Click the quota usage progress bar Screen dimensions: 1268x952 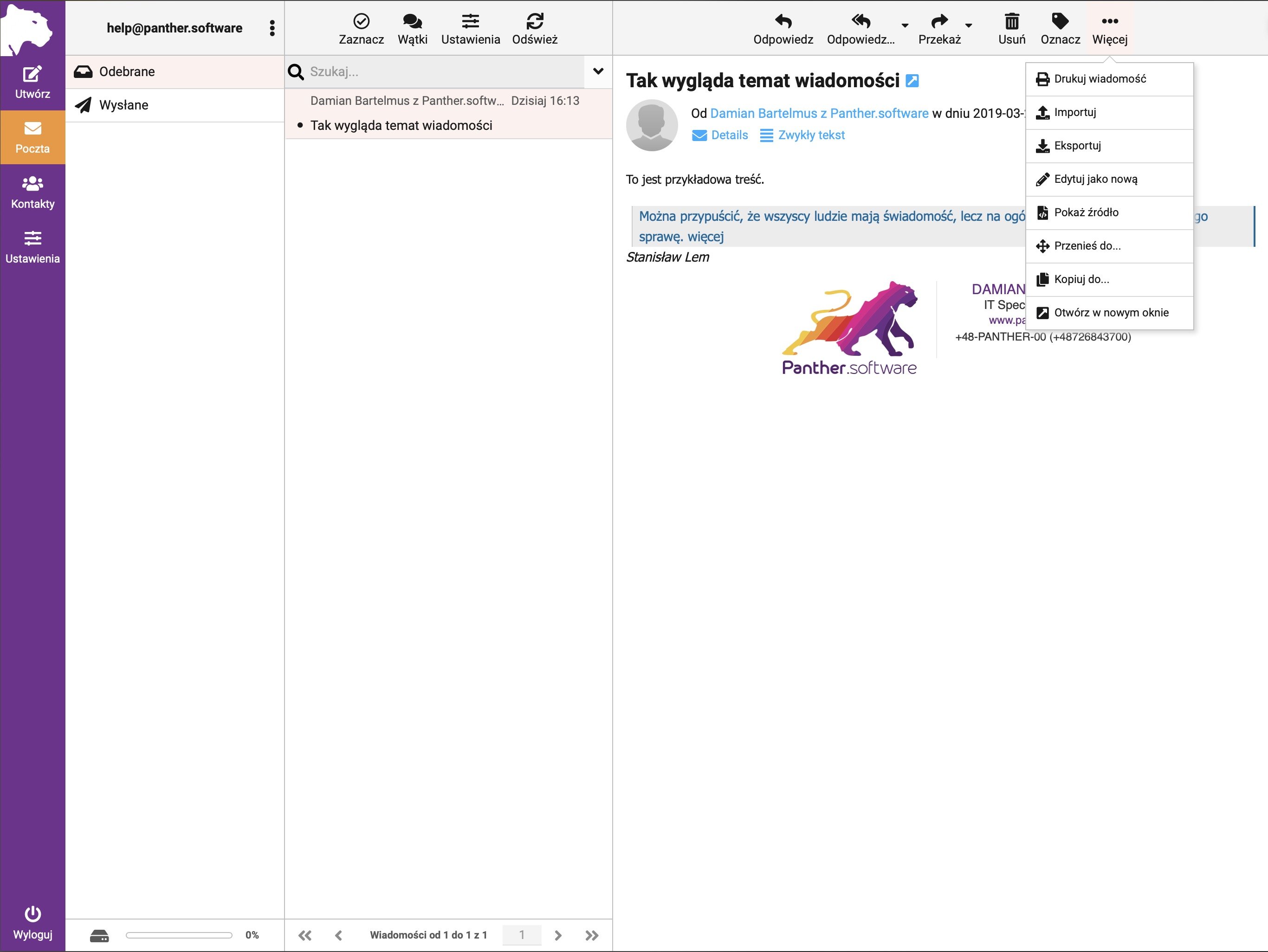179,935
